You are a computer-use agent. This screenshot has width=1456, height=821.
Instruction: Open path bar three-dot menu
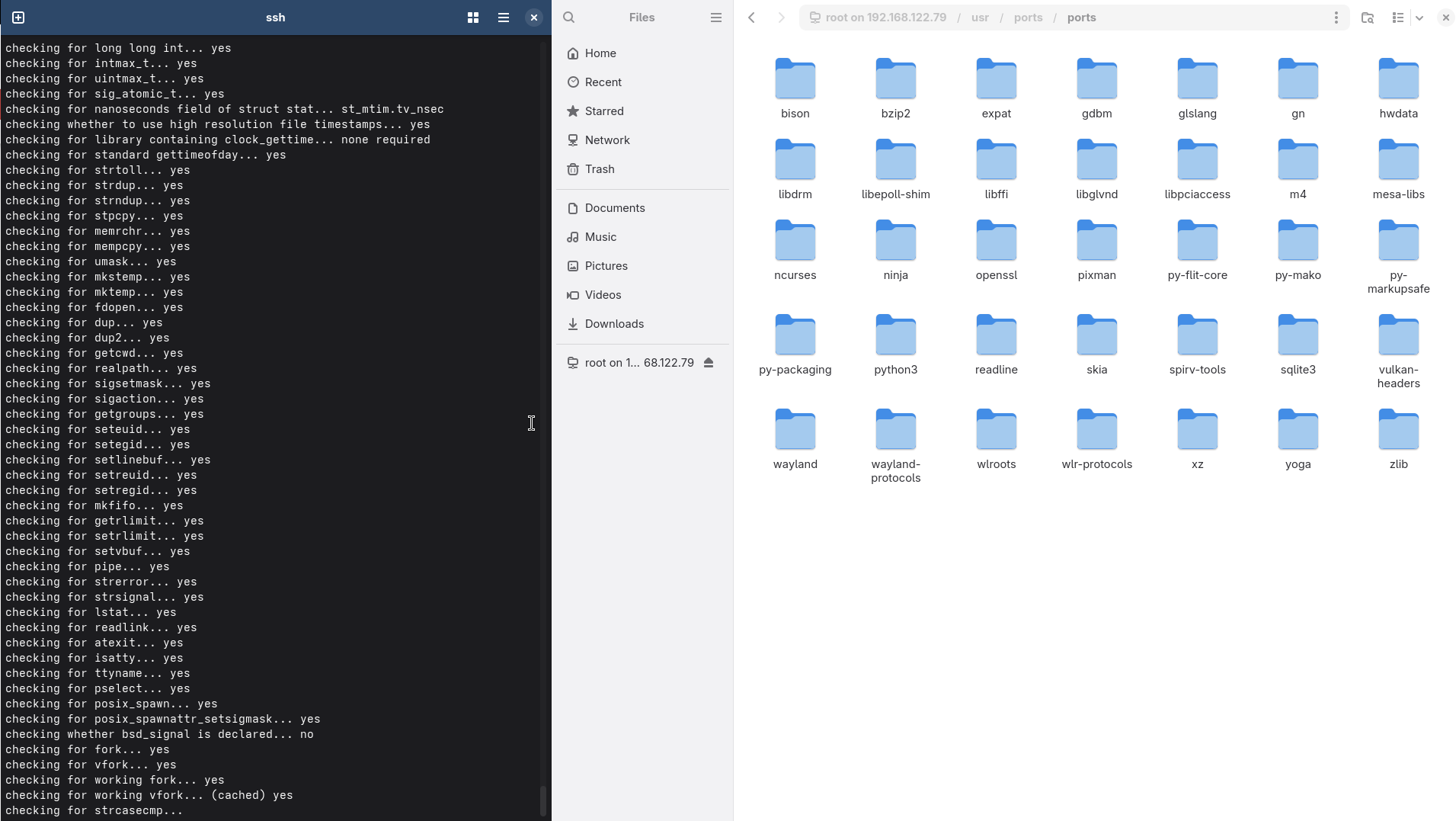1336,18
